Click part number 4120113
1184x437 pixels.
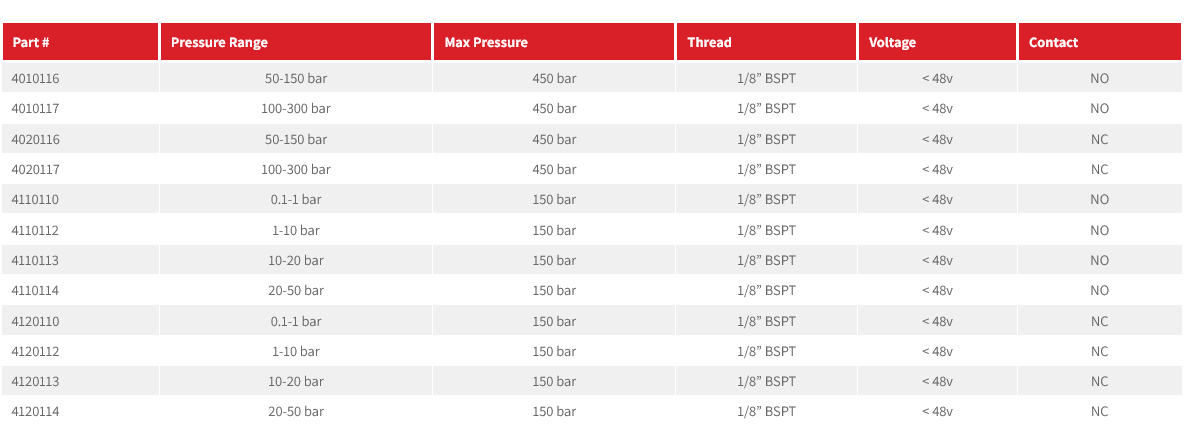(35, 381)
